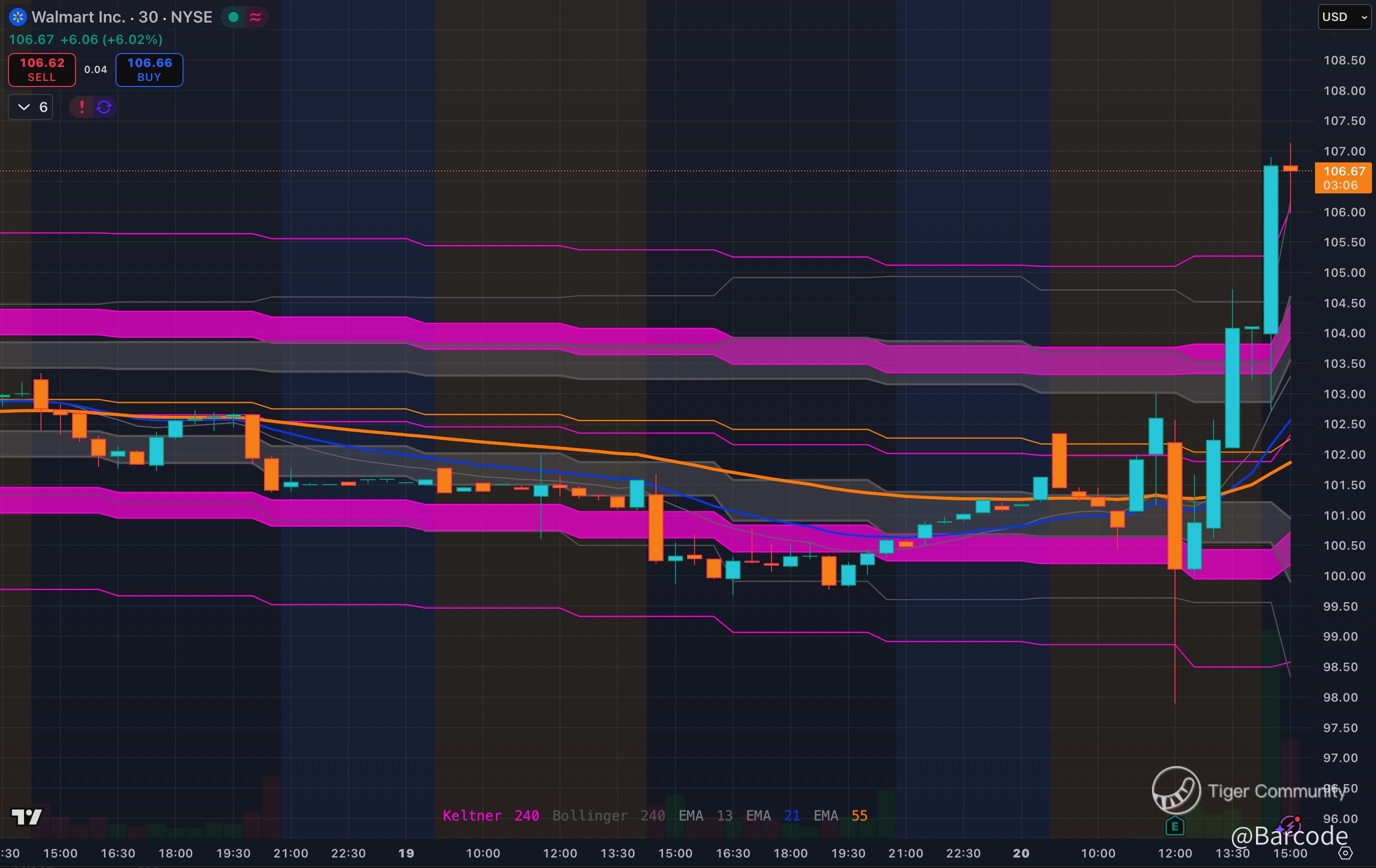
Task: Click the red exclamation warning icon
Action: [x=81, y=107]
